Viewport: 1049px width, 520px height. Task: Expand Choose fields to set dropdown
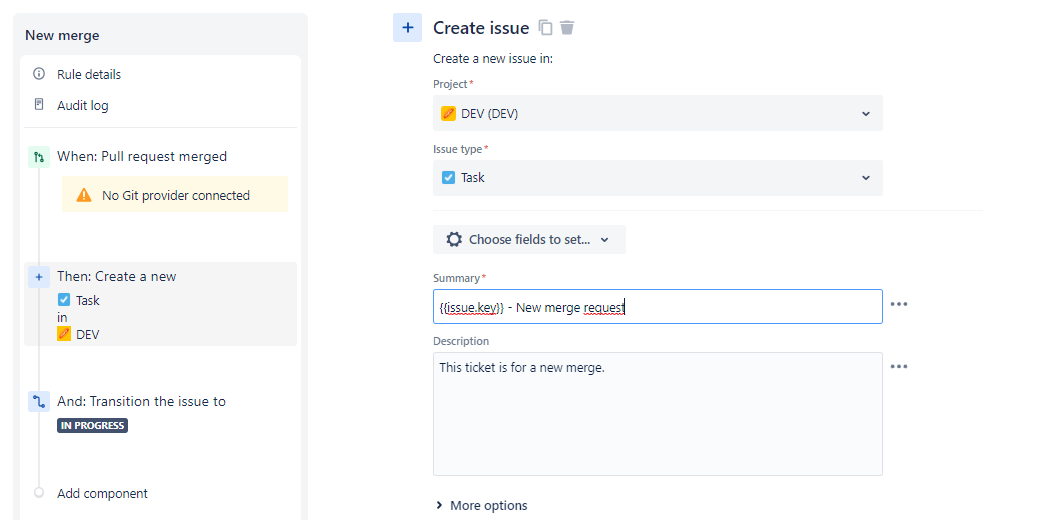tap(529, 240)
